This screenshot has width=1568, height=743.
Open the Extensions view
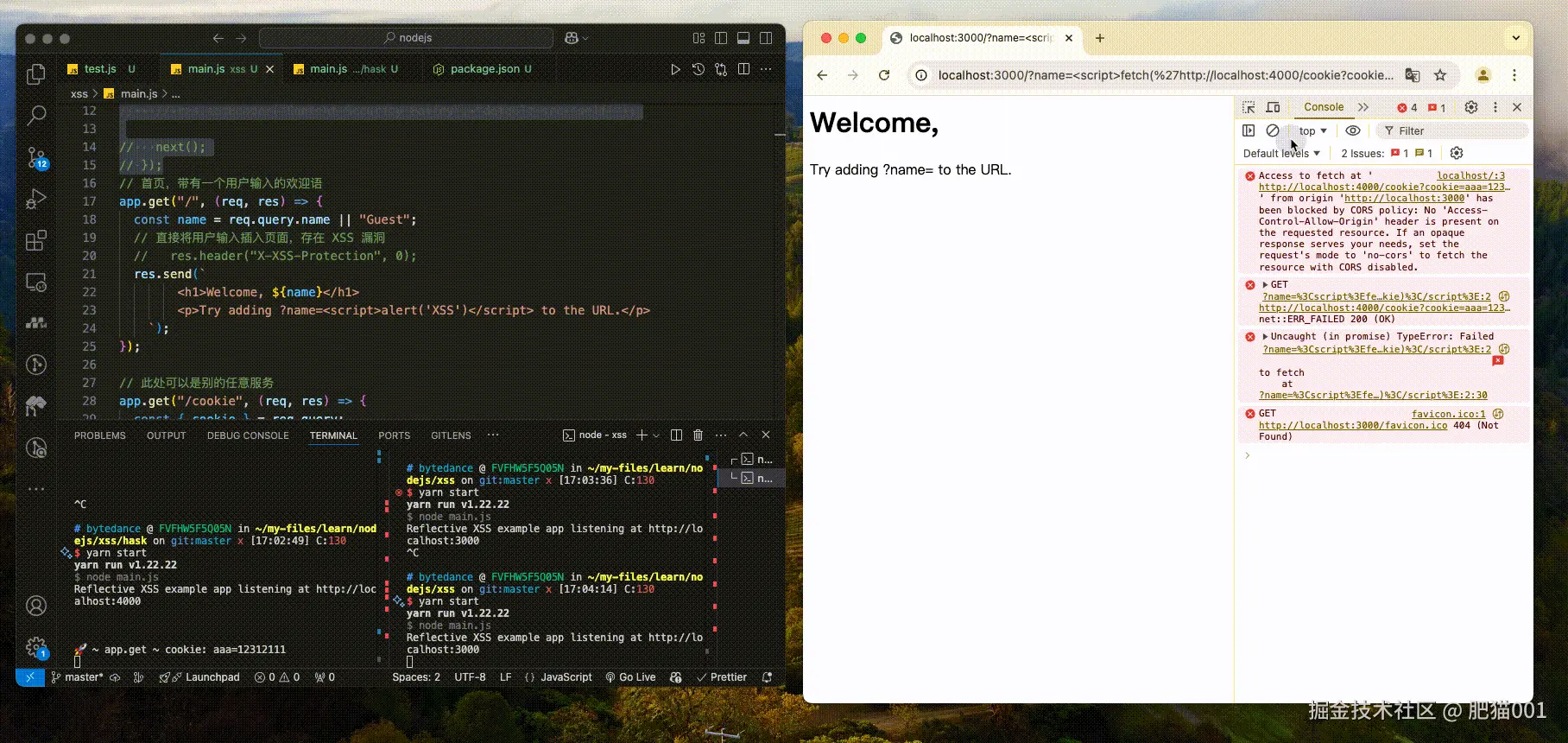(36, 240)
